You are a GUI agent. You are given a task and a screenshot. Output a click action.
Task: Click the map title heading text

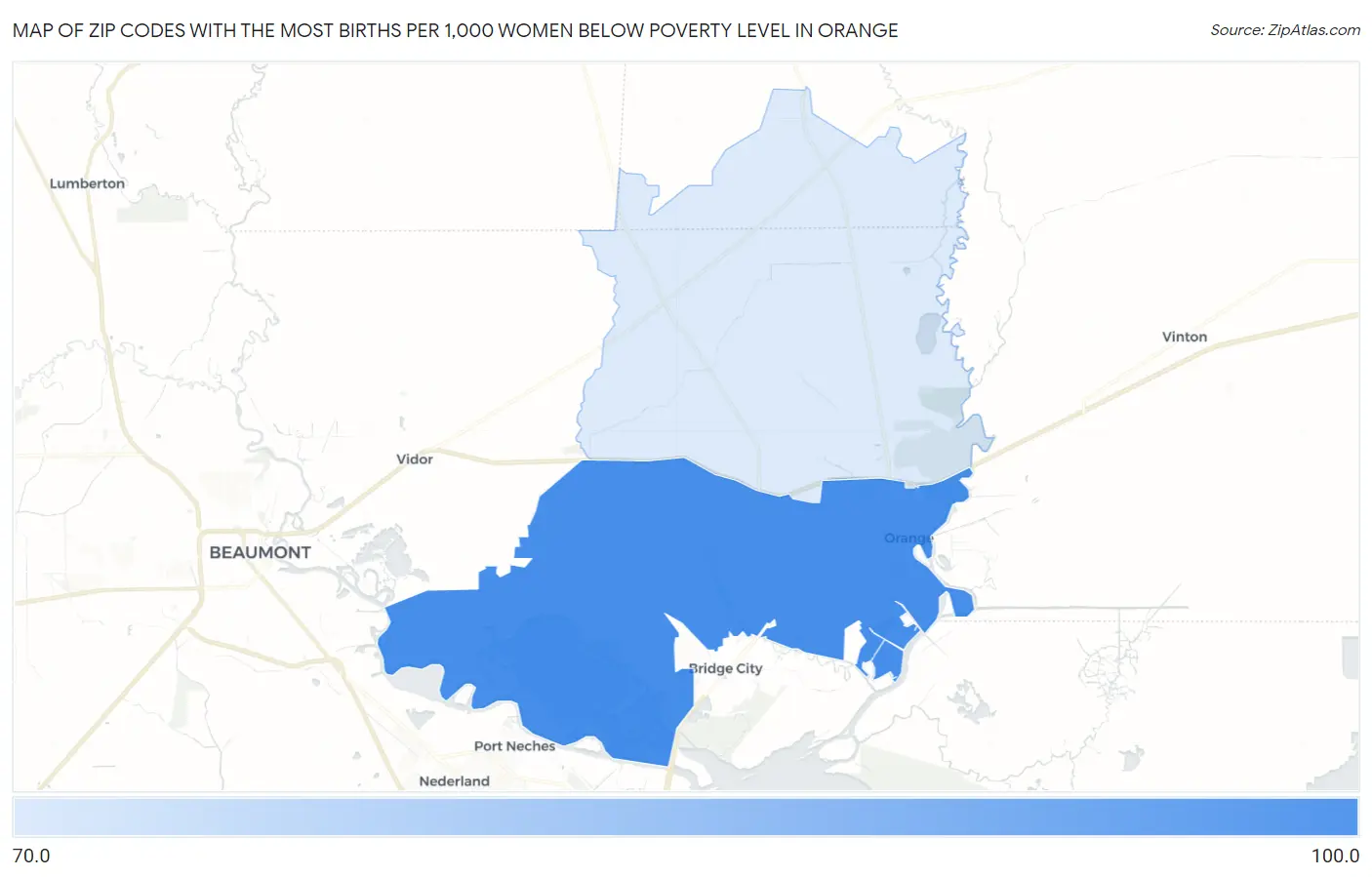455,30
